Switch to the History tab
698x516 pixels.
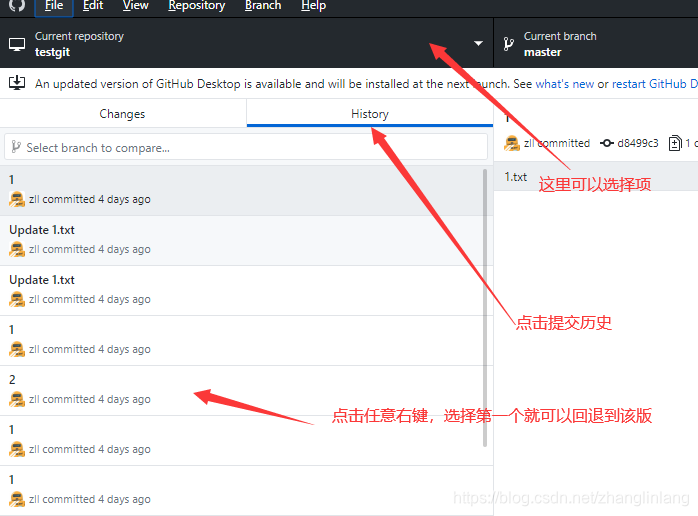[369, 114]
